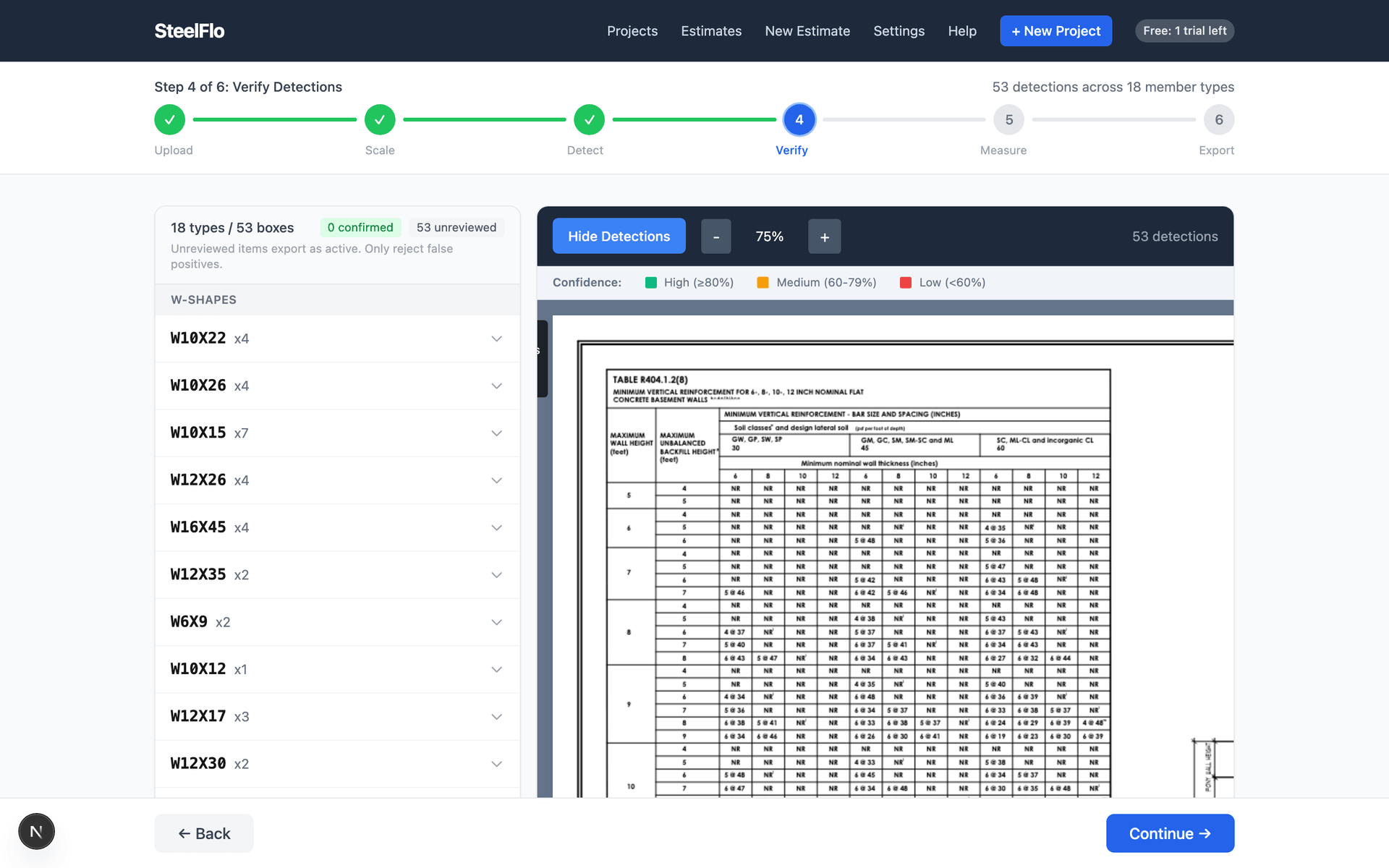The height and width of the screenshot is (868, 1389).
Task: Click the Measure step circle
Action: (1008, 119)
